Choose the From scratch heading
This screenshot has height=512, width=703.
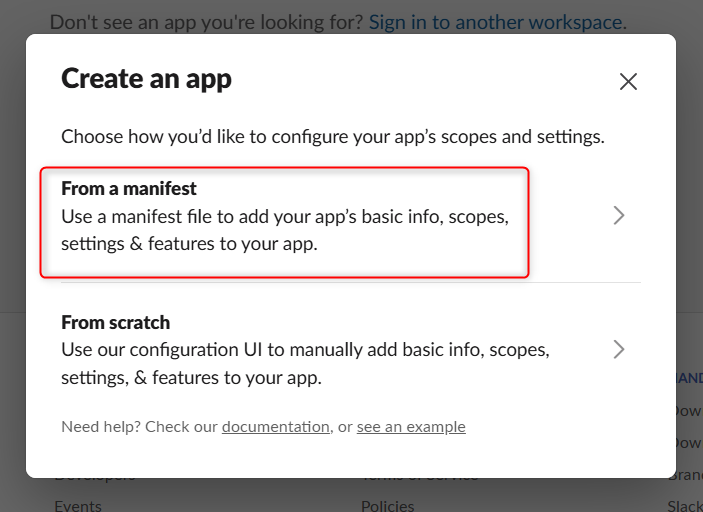[116, 322]
